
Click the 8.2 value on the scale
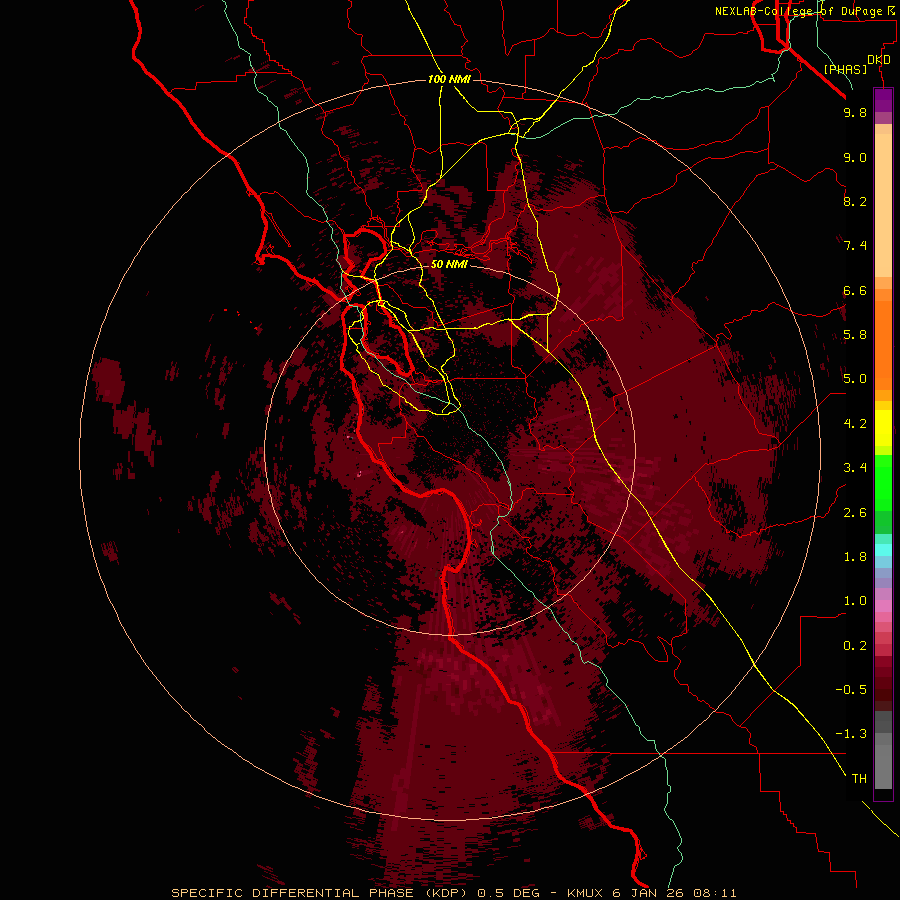(x=855, y=201)
